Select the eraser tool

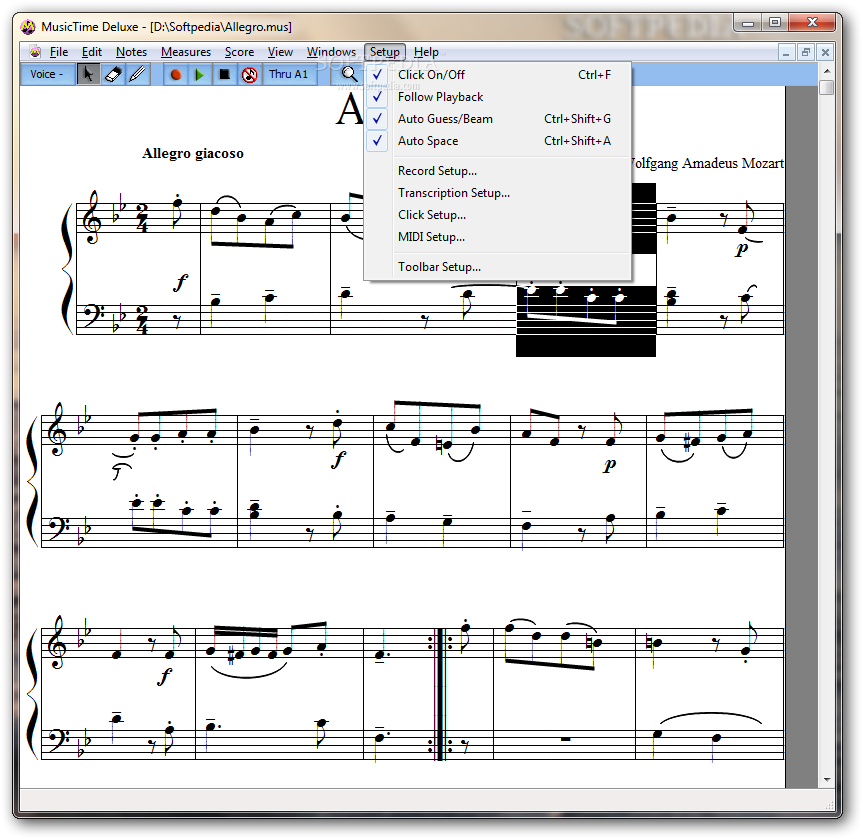coord(113,74)
